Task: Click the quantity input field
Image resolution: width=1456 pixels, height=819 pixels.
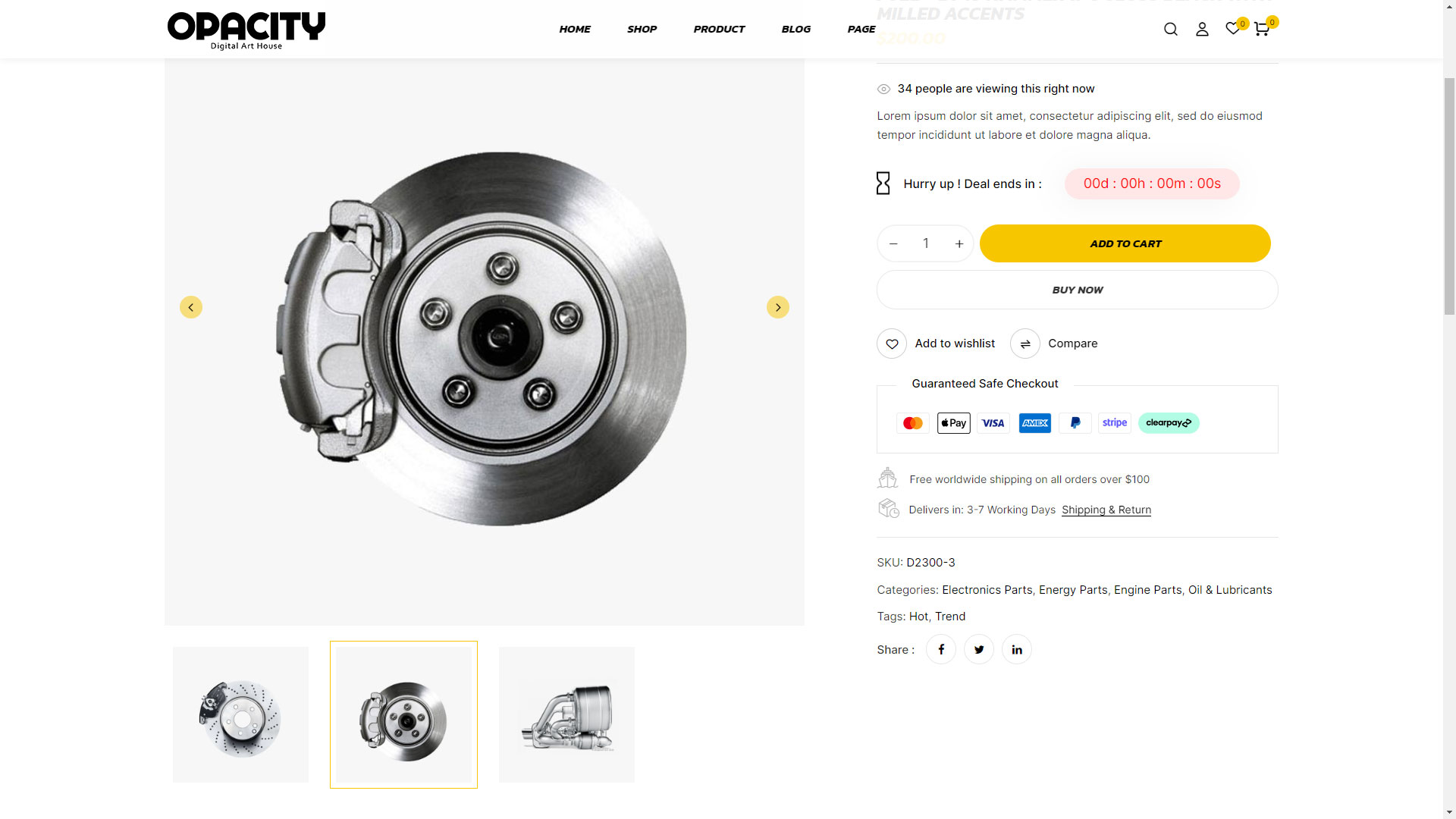Action: pos(926,243)
